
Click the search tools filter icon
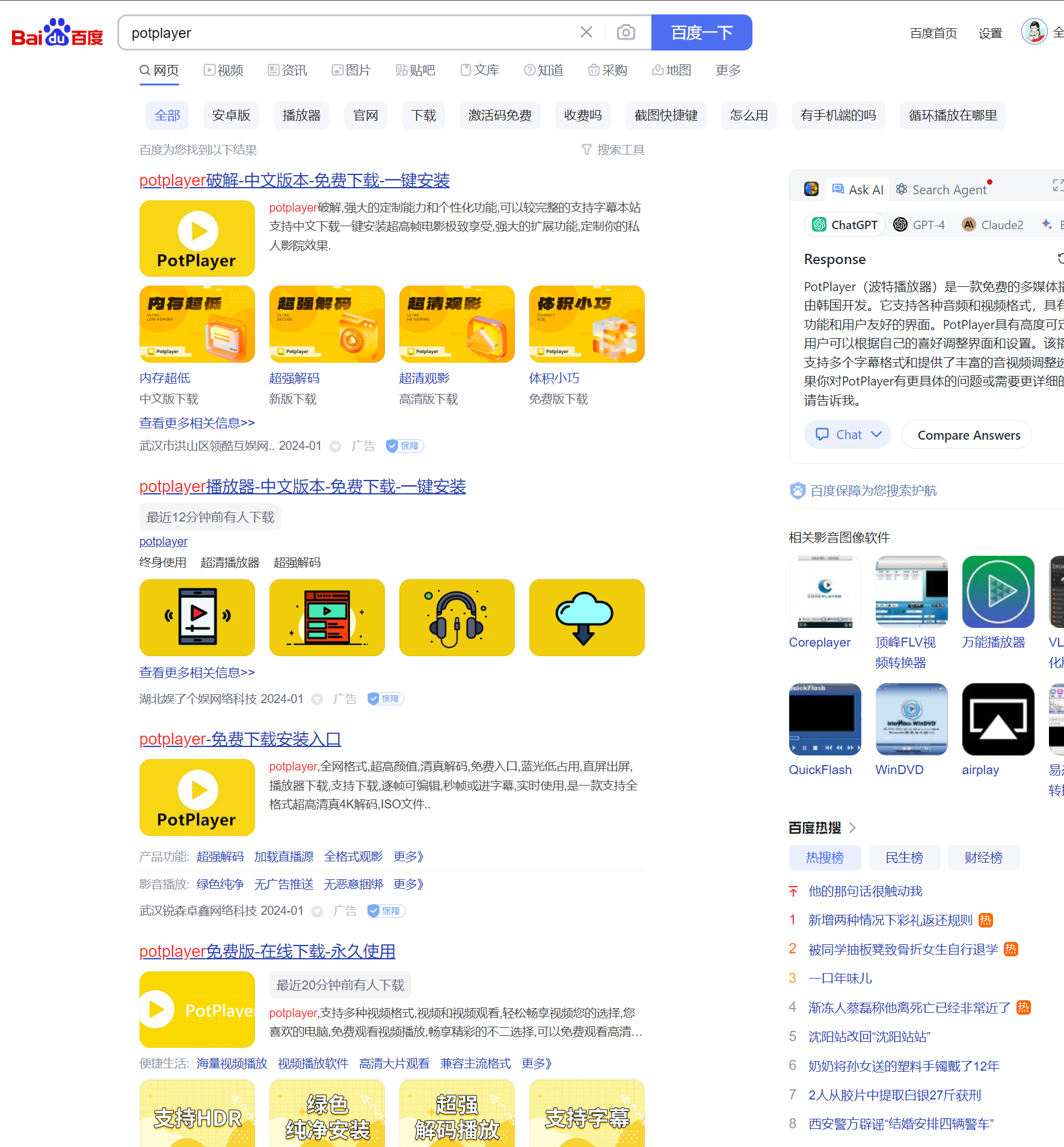(586, 149)
